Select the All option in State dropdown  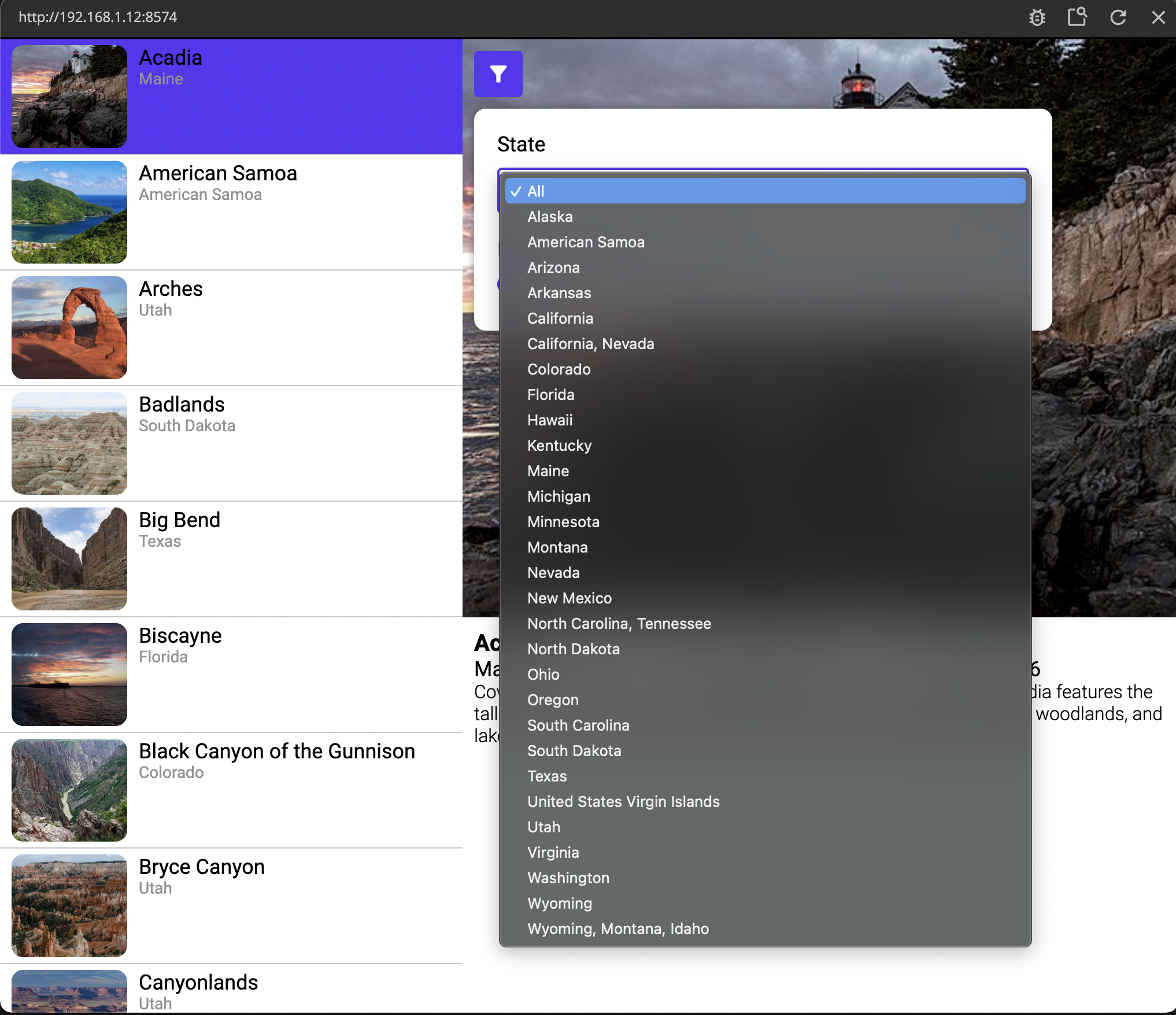[765, 191]
